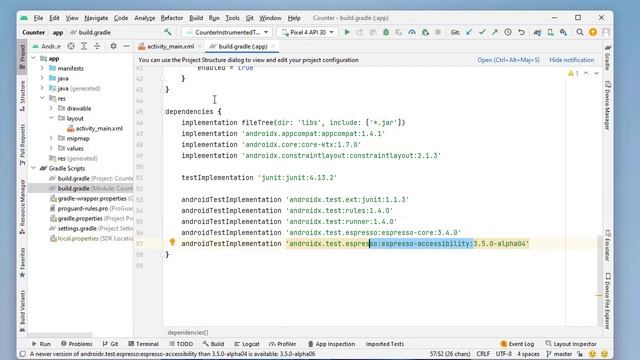
Task: Open Build Variants tool window
Action: [22, 311]
